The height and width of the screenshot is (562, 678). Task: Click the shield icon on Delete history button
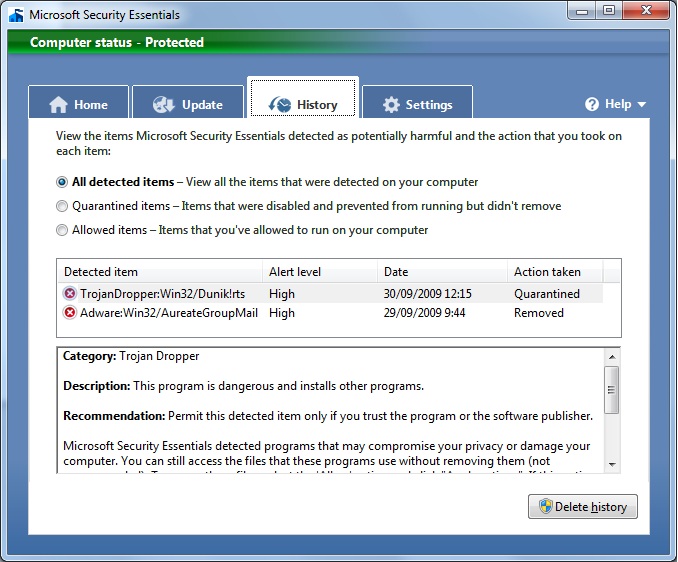546,506
